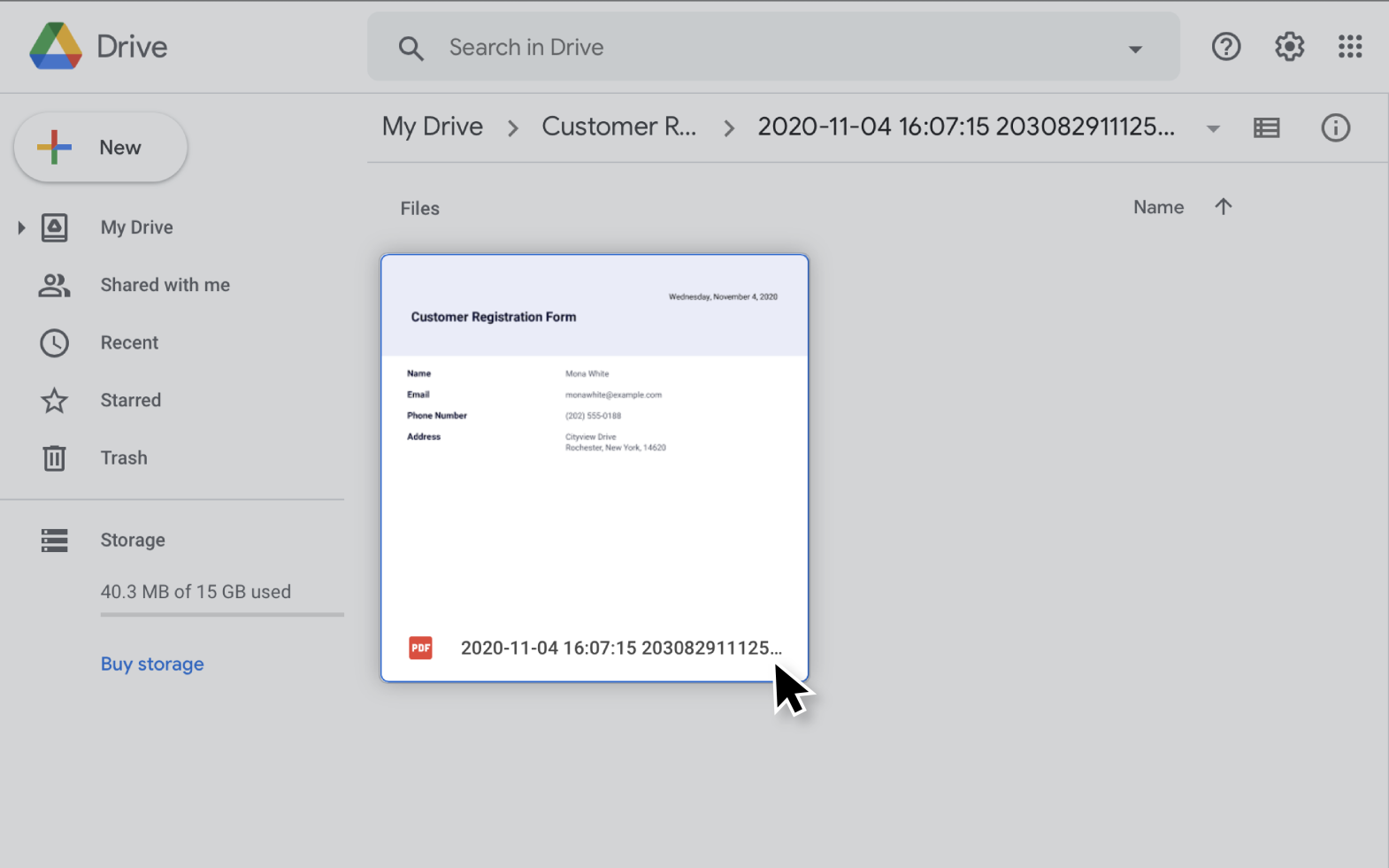Open Shared with me section
This screenshot has width=1389, height=868.
(x=165, y=285)
